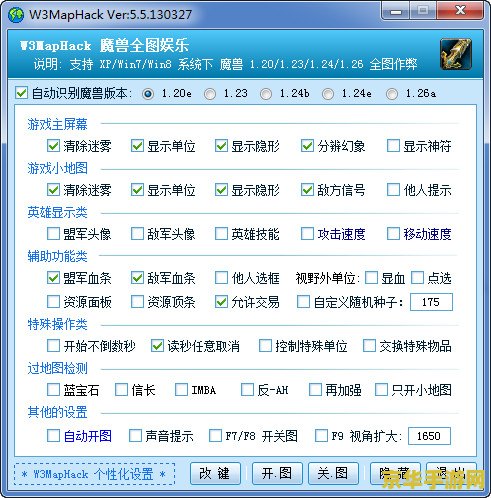The width and height of the screenshot is (491, 498).
Task: Uncheck the 盟军血条 checkbox
Action: point(53,278)
